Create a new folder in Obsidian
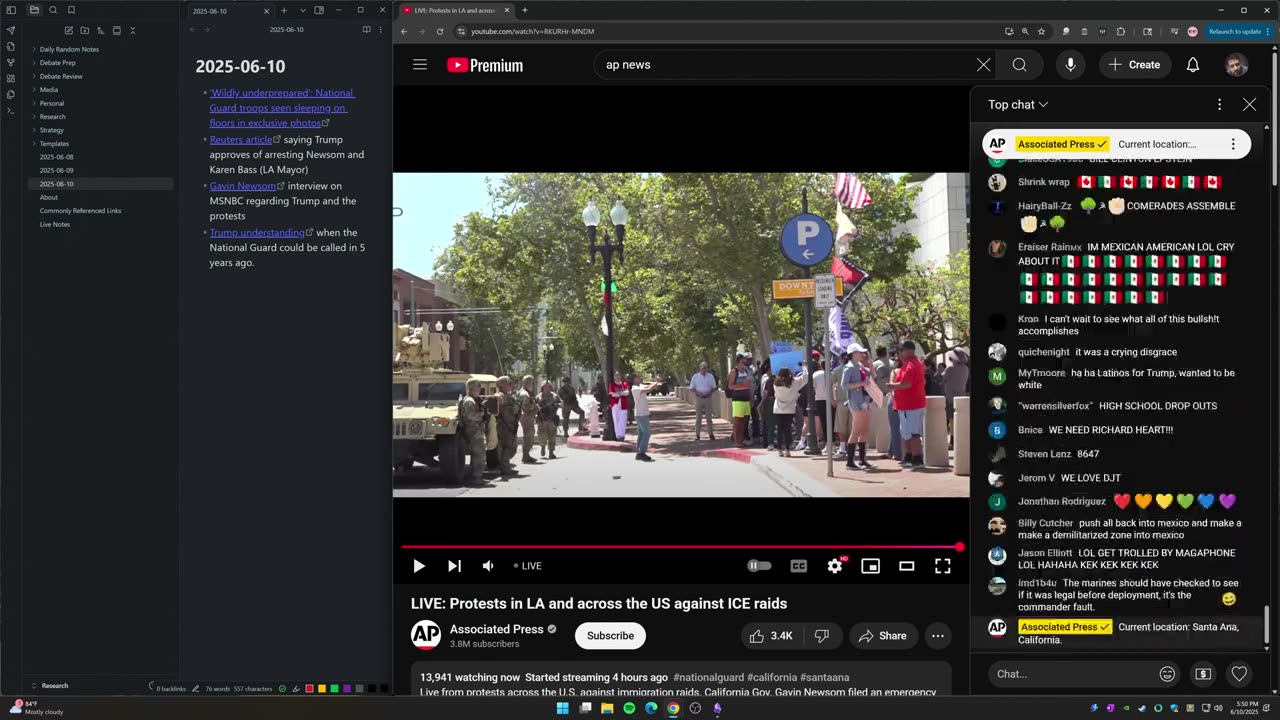Image resolution: width=1280 pixels, height=720 pixels. tap(84, 31)
